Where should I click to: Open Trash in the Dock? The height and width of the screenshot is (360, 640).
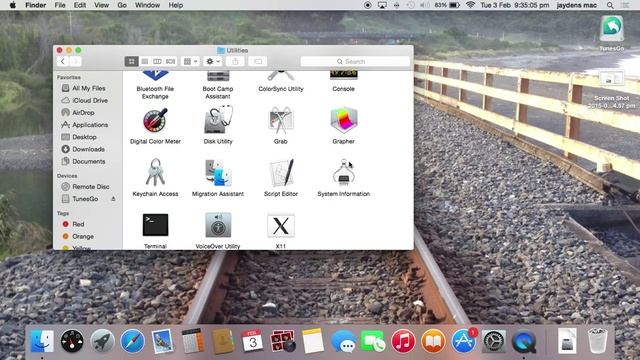tap(597, 340)
